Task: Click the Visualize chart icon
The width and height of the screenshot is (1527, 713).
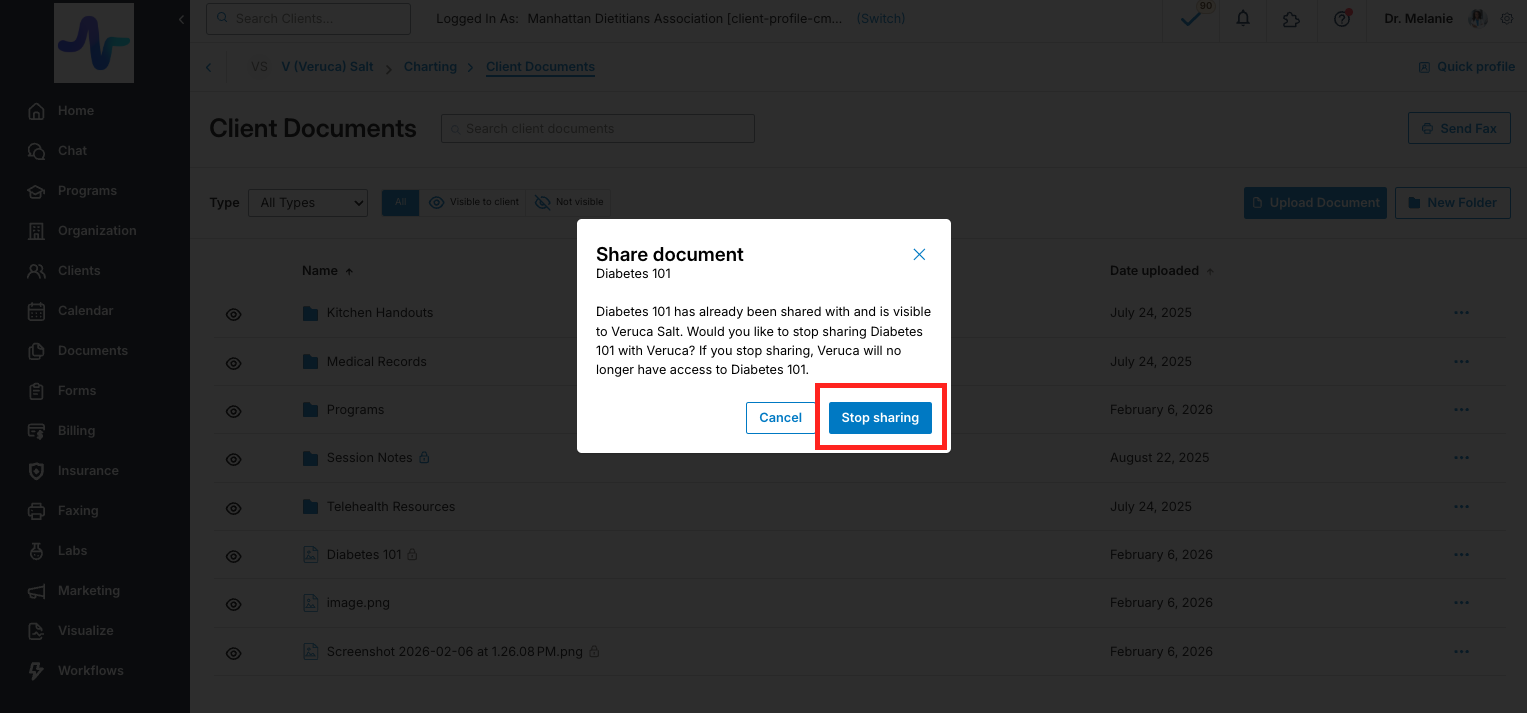Action: click(37, 631)
